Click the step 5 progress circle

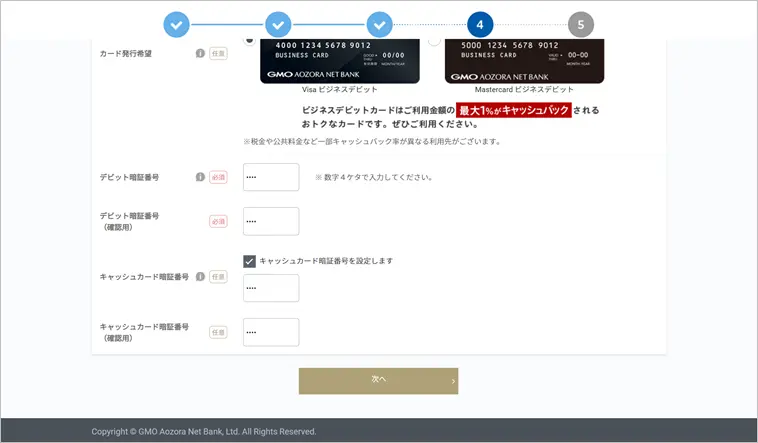pos(581,24)
